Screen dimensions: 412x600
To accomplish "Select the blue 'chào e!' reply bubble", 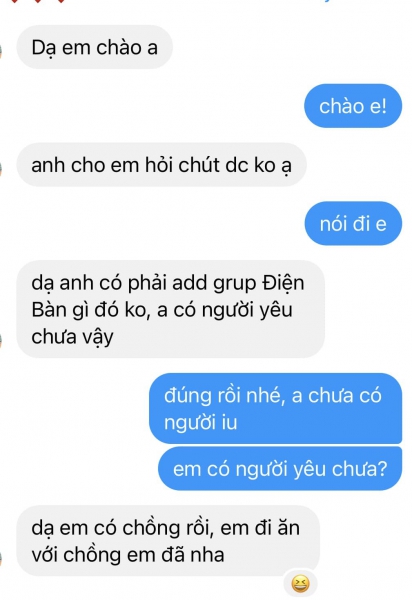I will pos(353,106).
